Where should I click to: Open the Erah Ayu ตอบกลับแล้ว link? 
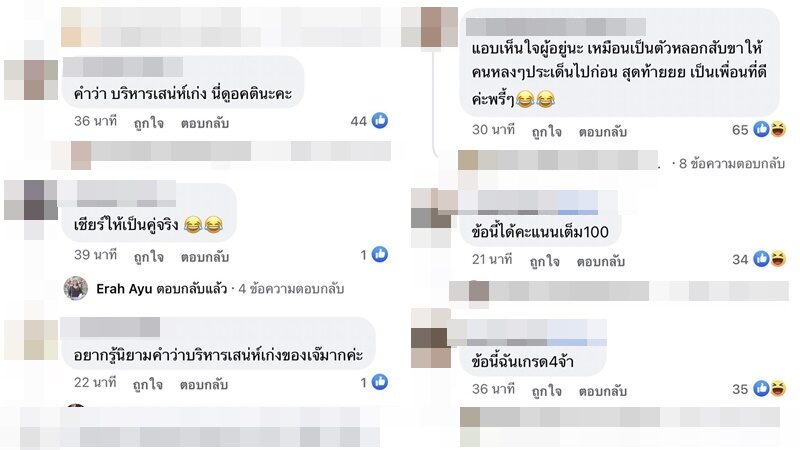(x=162, y=289)
